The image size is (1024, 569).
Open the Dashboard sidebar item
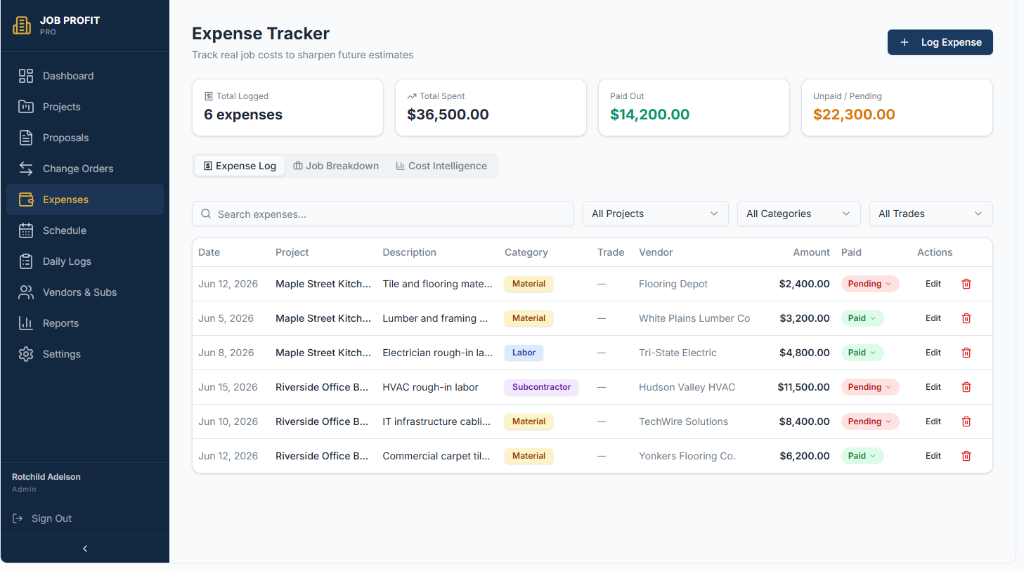coord(85,76)
